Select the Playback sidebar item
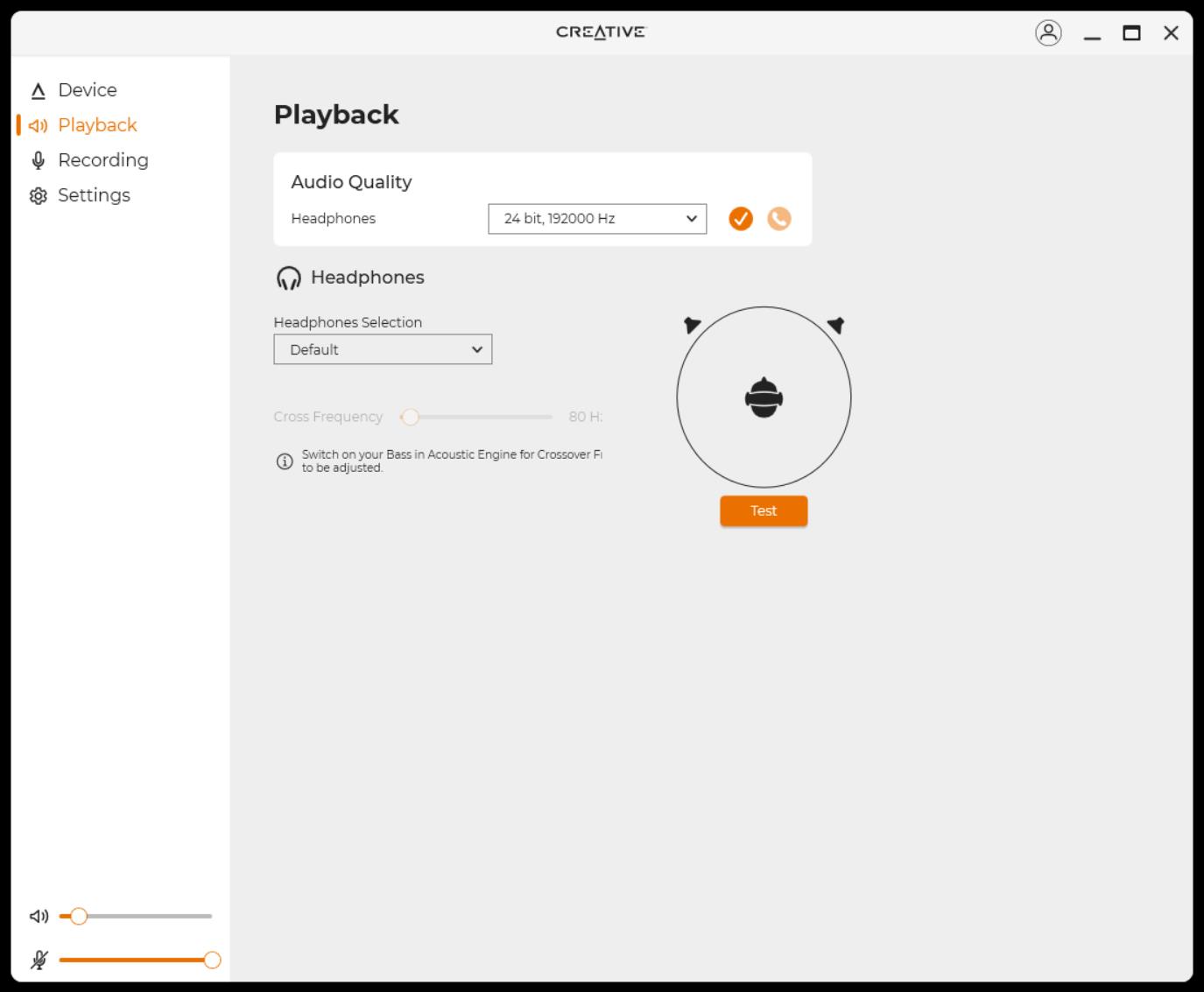1204x992 pixels. pyautogui.click(x=97, y=125)
